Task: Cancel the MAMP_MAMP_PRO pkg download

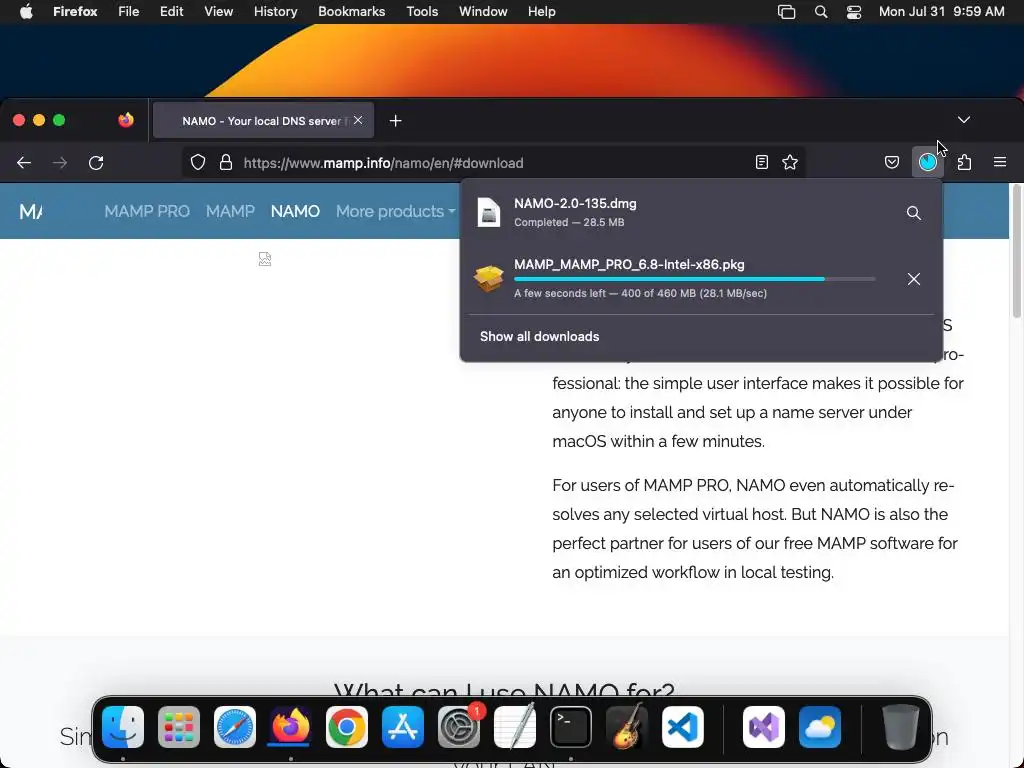Action: [914, 279]
